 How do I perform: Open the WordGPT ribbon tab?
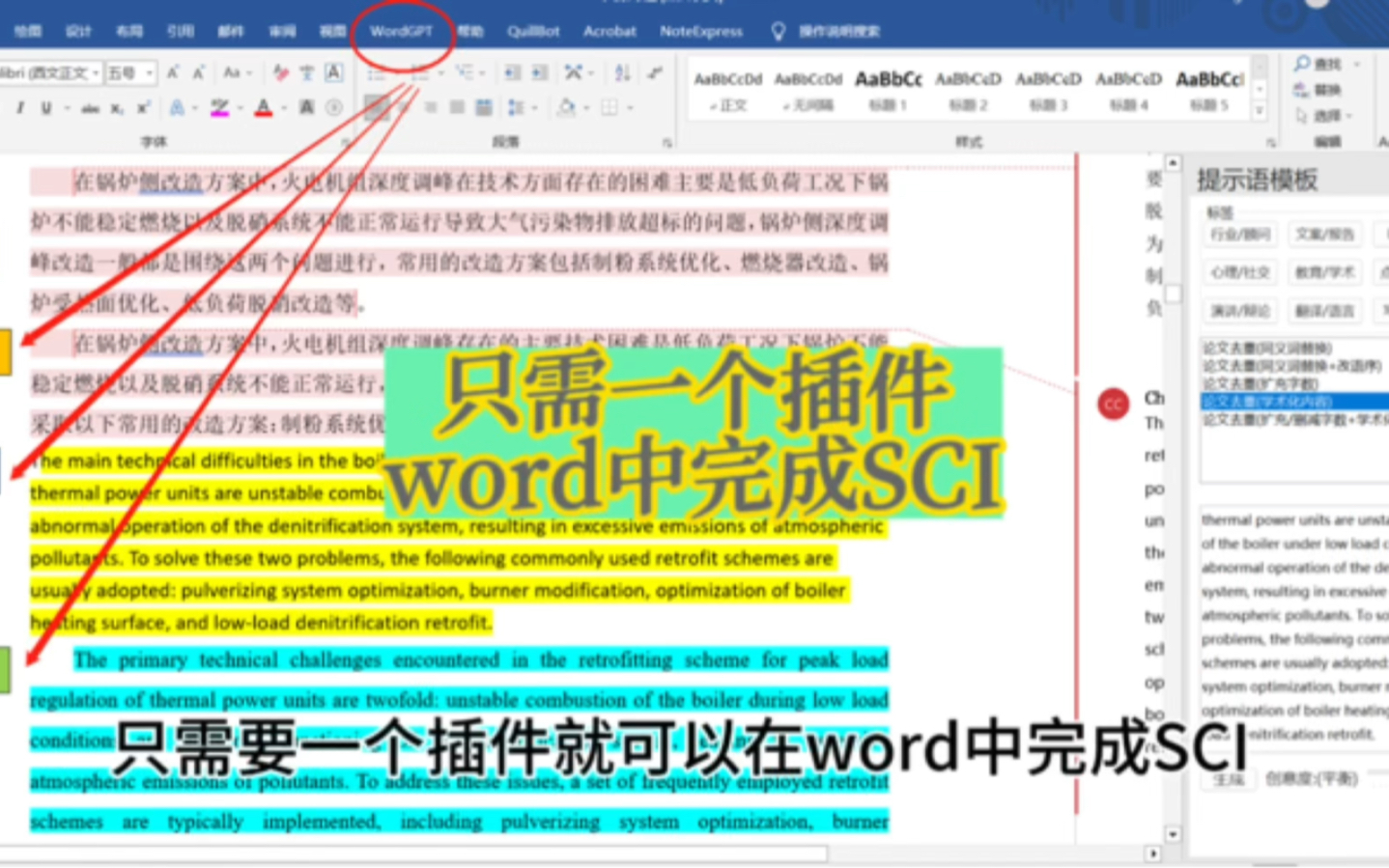[401, 31]
